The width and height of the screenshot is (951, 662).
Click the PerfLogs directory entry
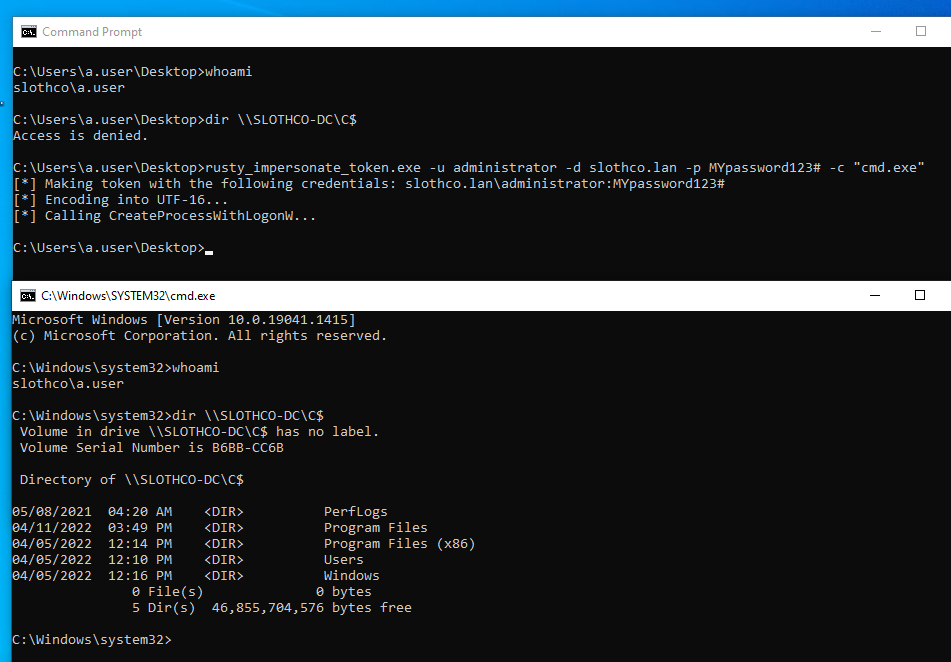click(355, 512)
